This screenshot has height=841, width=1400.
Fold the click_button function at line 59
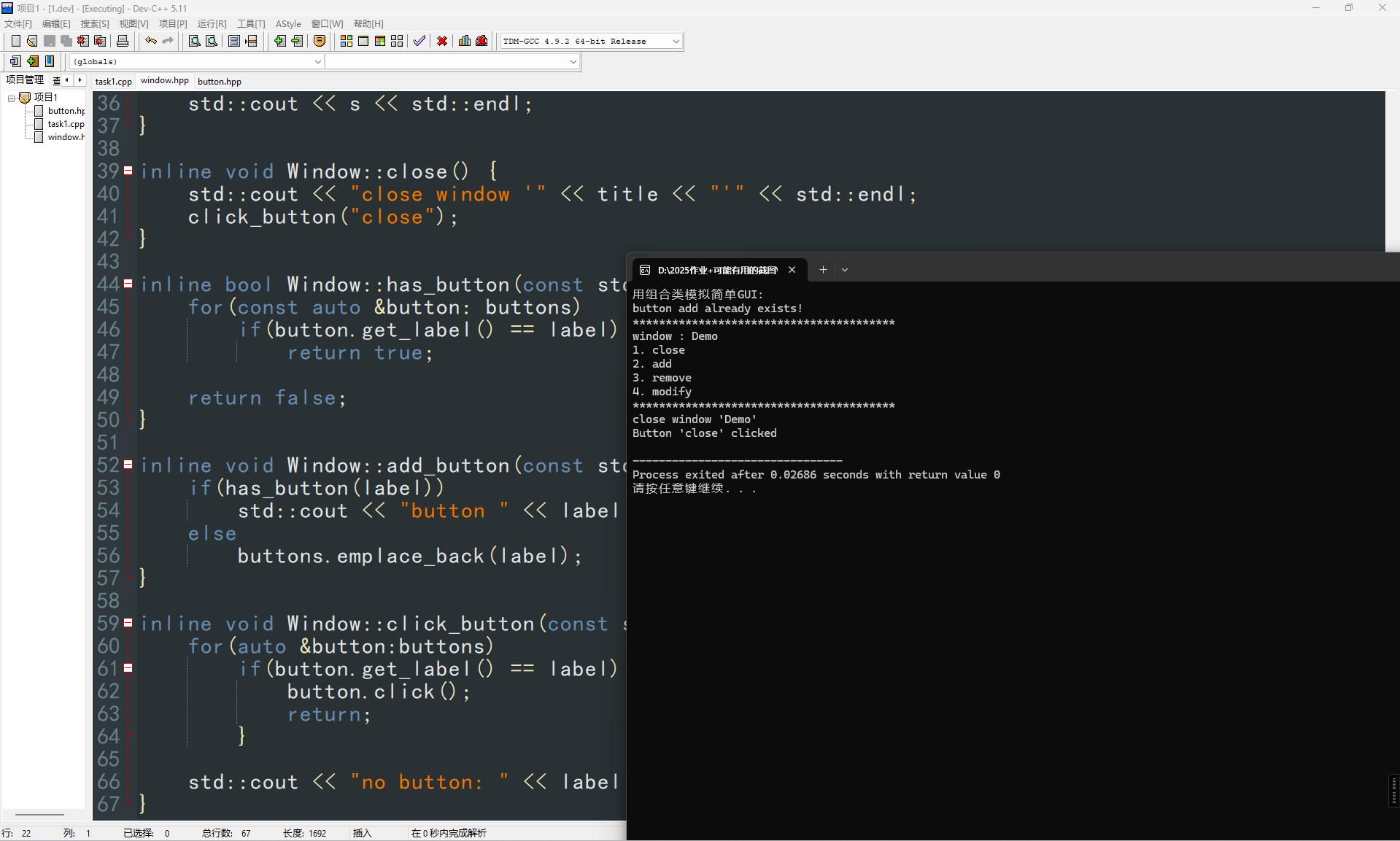(128, 623)
